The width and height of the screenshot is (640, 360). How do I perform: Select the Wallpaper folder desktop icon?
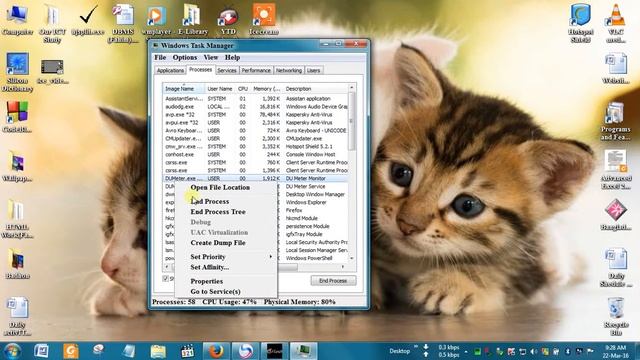coord(17,167)
